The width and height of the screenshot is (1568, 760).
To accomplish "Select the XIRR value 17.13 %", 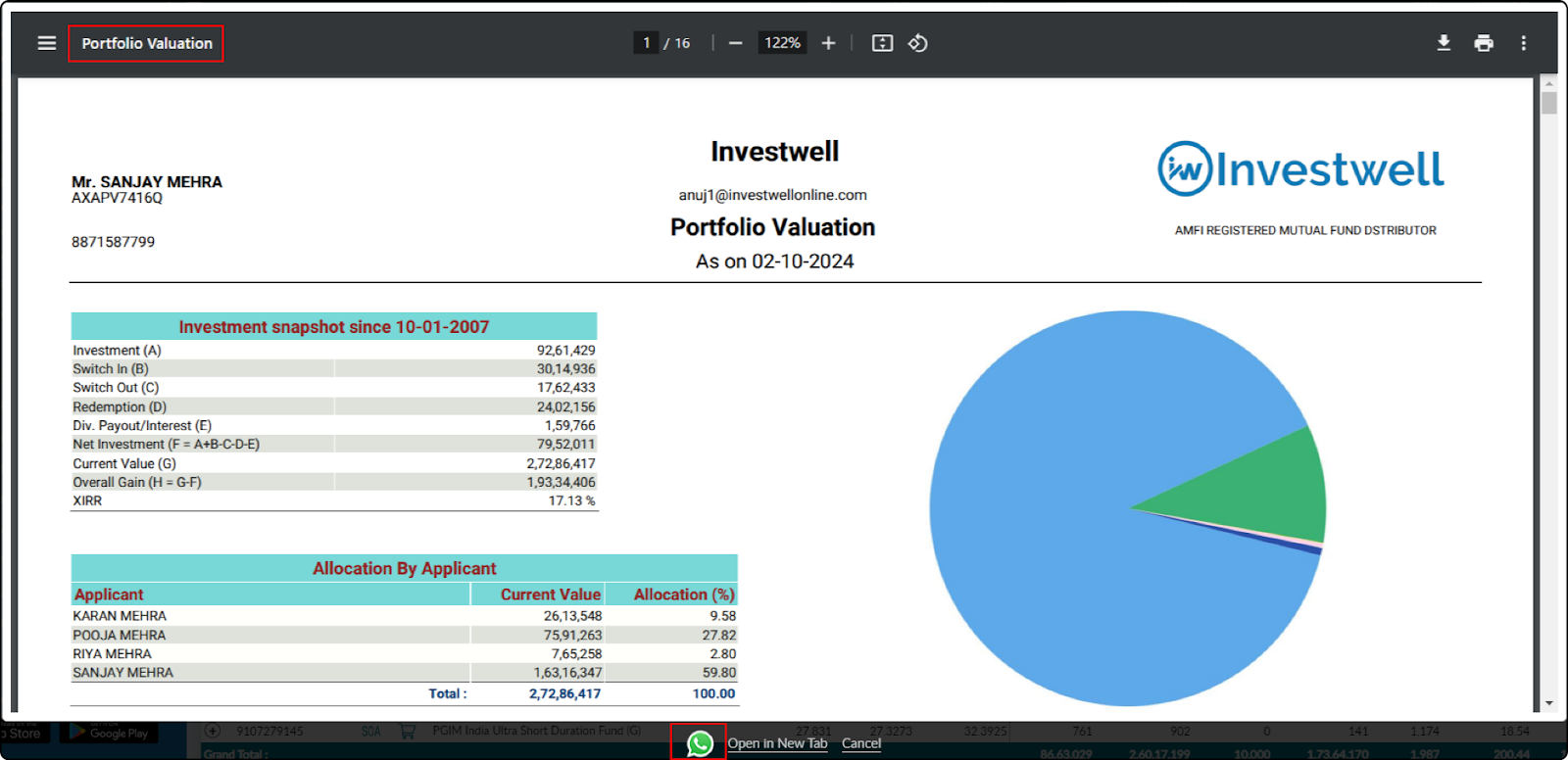I will click(x=571, y=500).
